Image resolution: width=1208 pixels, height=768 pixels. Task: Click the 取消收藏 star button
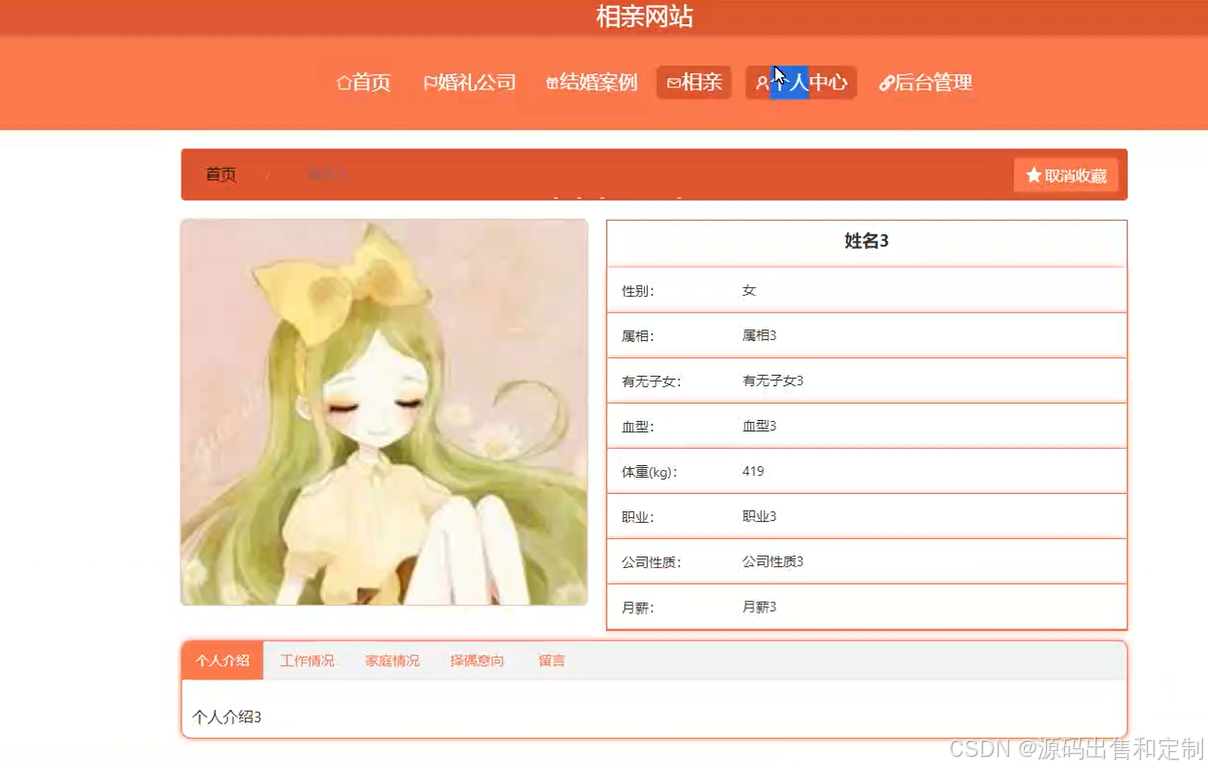[1066, 175]
